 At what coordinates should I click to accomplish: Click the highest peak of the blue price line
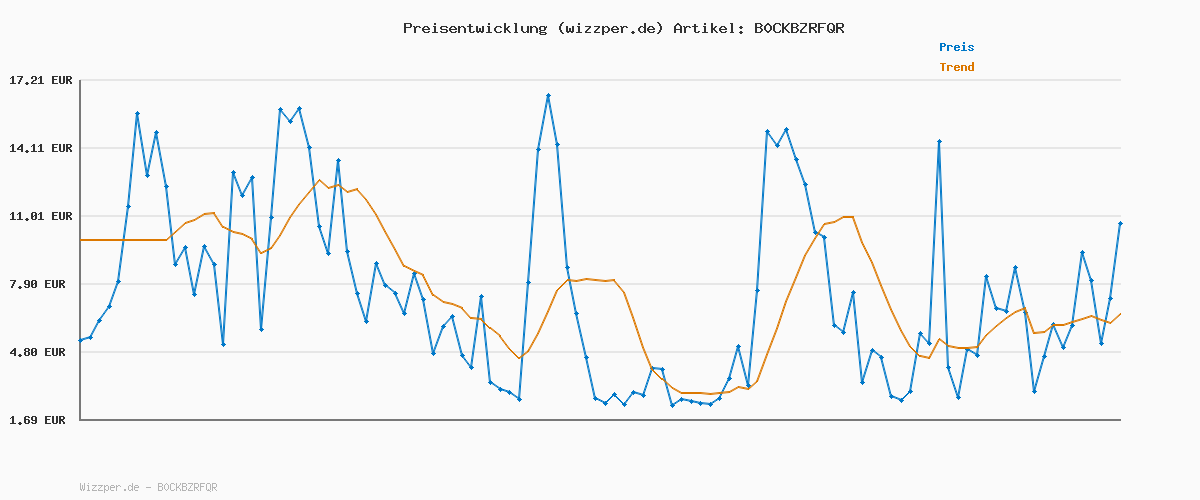(x=548, y=96)
